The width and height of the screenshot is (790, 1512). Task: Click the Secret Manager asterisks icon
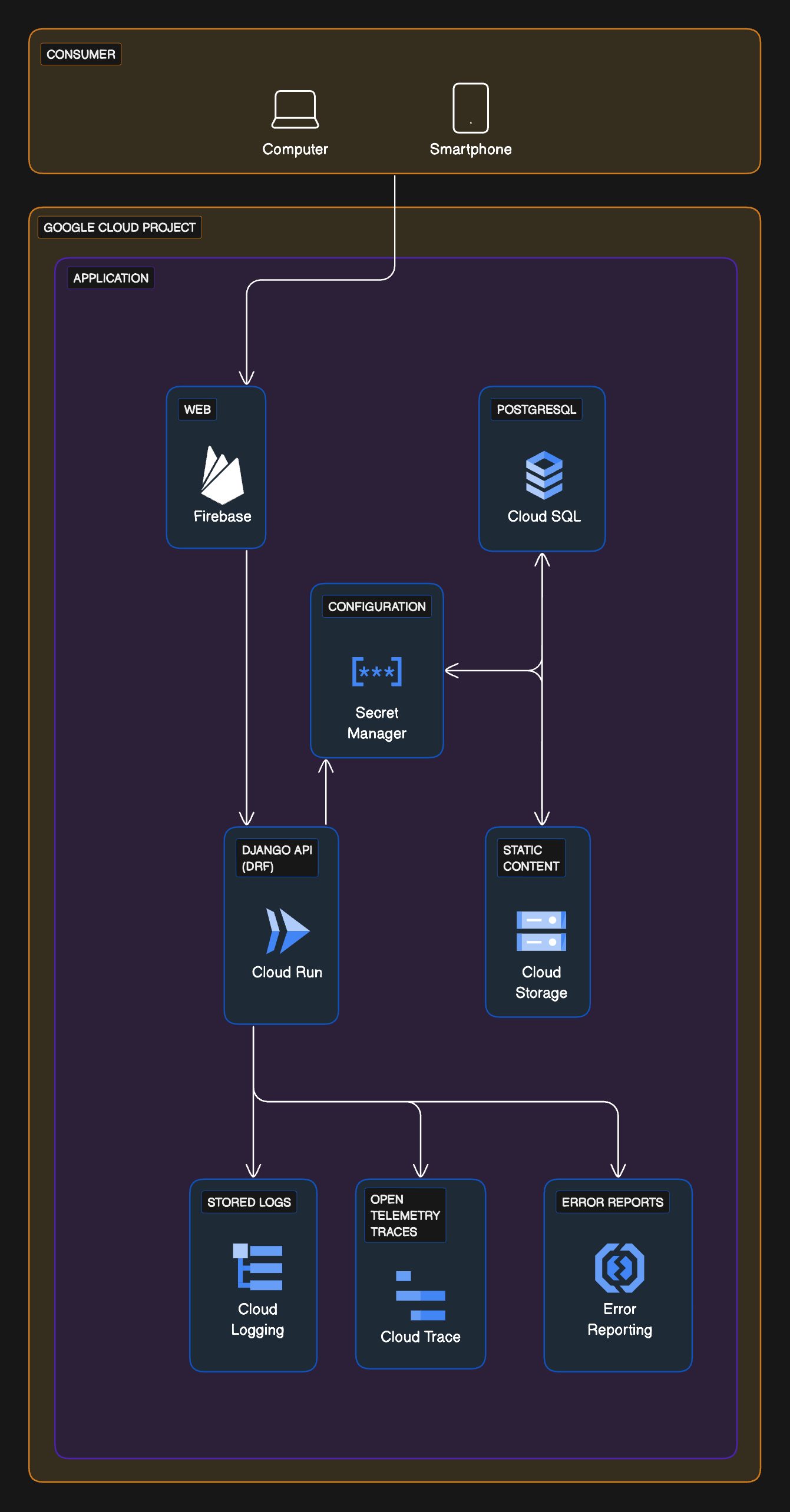[377, 671]
